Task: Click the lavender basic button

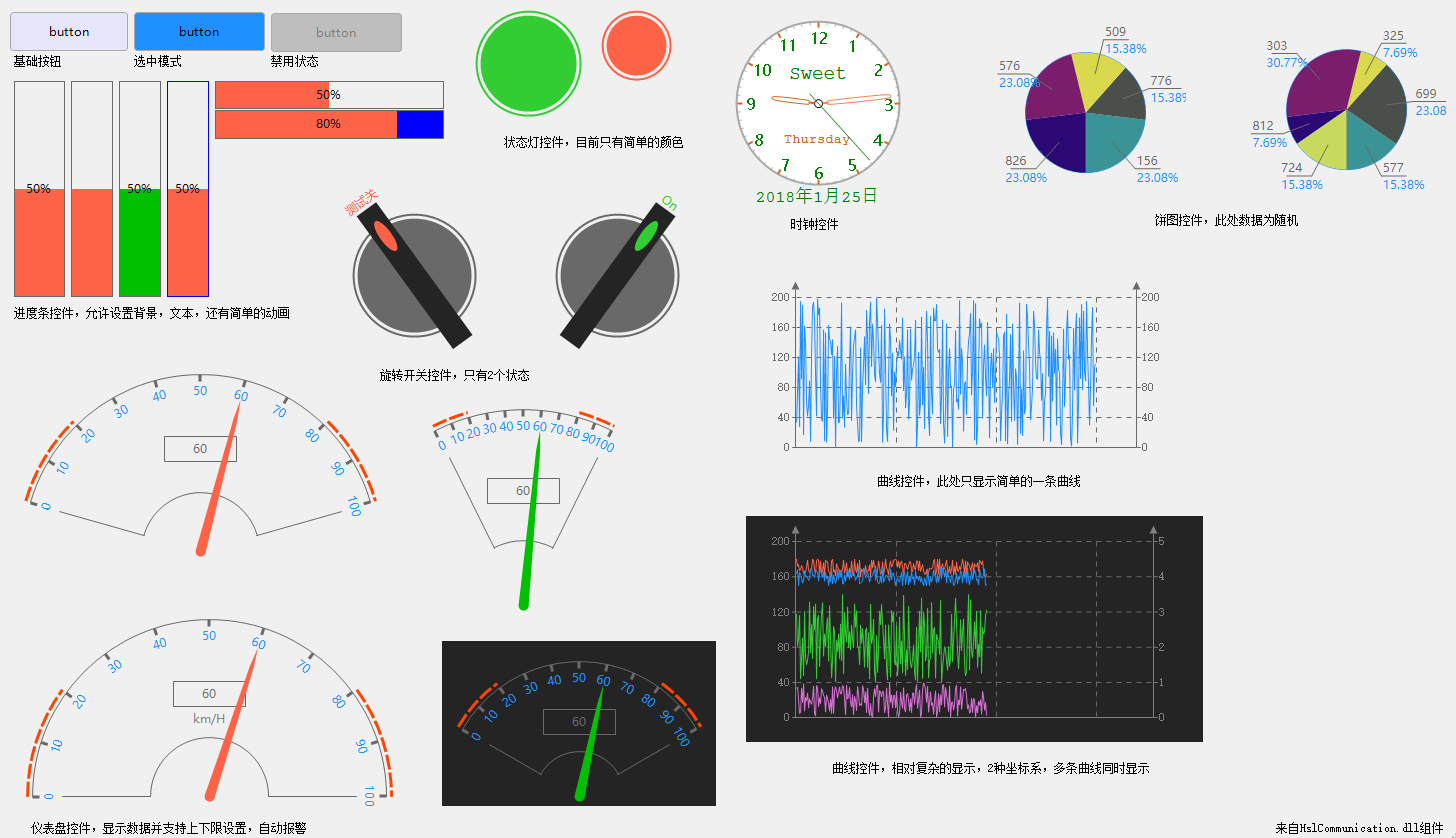Action: click(x=69, y=32)
